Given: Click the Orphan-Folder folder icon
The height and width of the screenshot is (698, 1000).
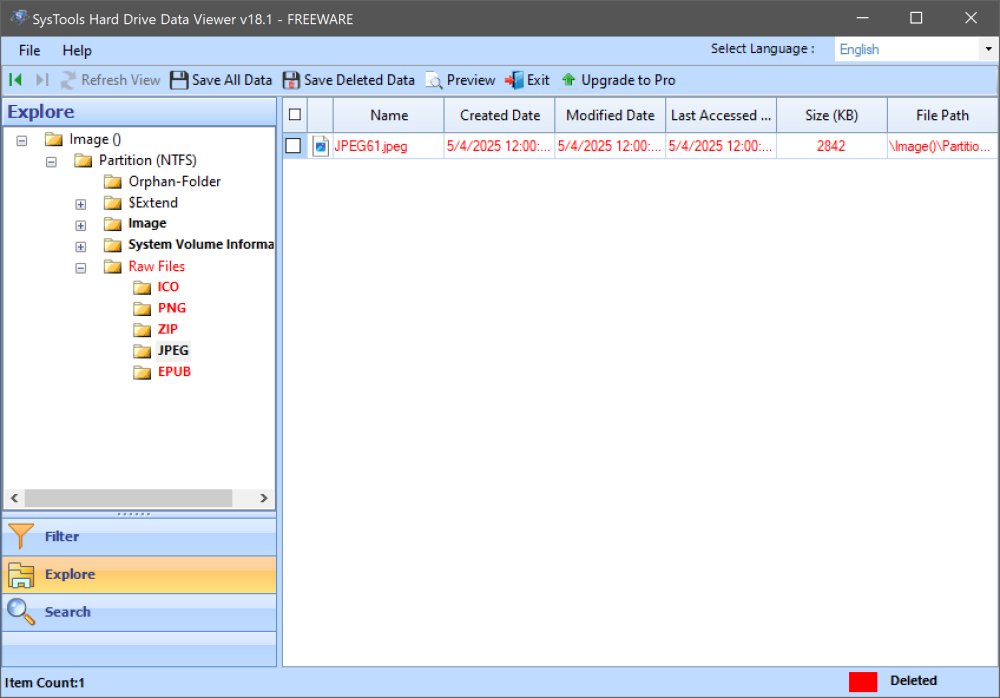Looking at the screenshot, I should point(113,182).
